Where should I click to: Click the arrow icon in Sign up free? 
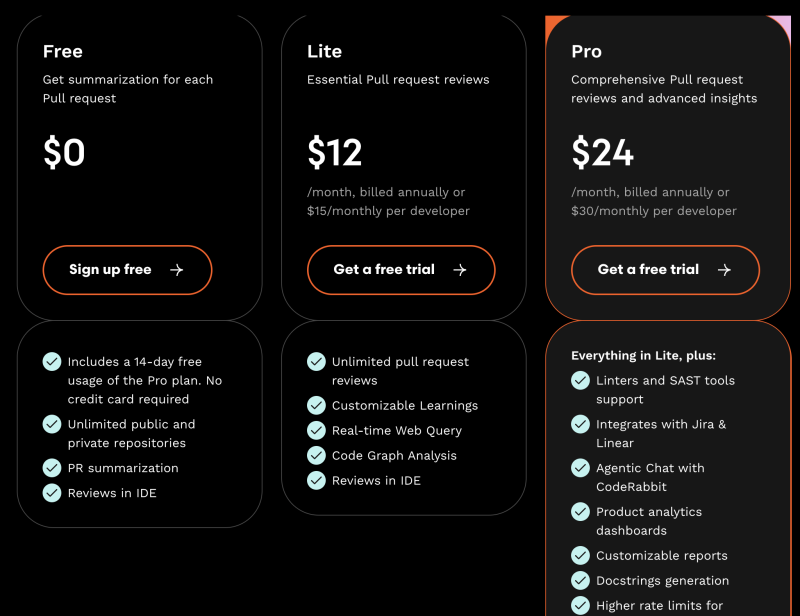(x=177, y=270)
